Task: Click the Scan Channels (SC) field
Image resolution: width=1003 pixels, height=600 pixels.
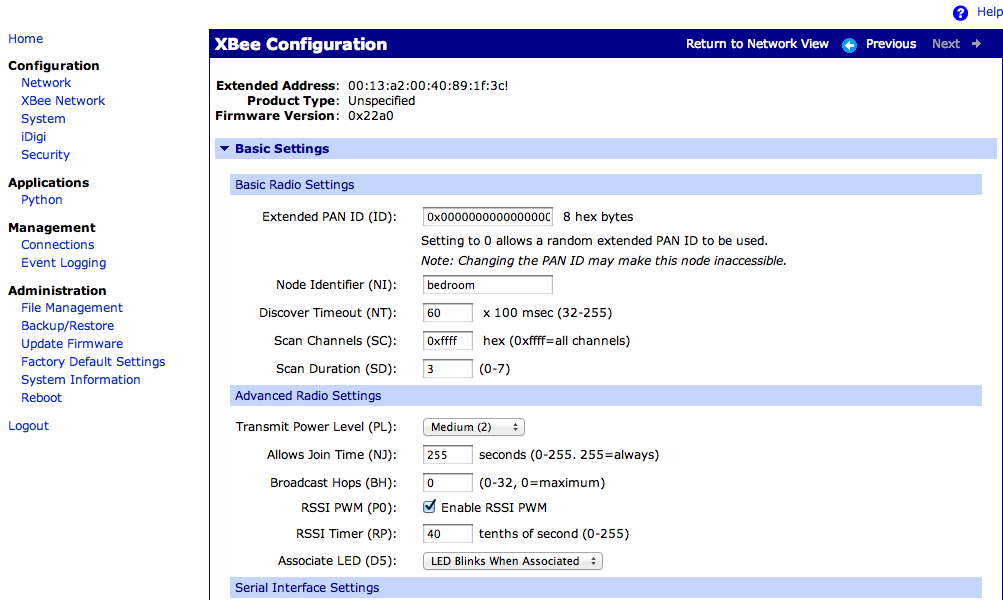Action: coord(447,341)
